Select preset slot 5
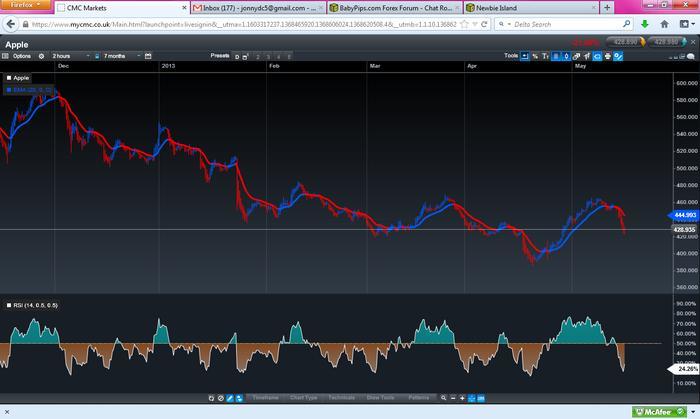Screen dimensions: 700x419 click(x=289, y=57)
